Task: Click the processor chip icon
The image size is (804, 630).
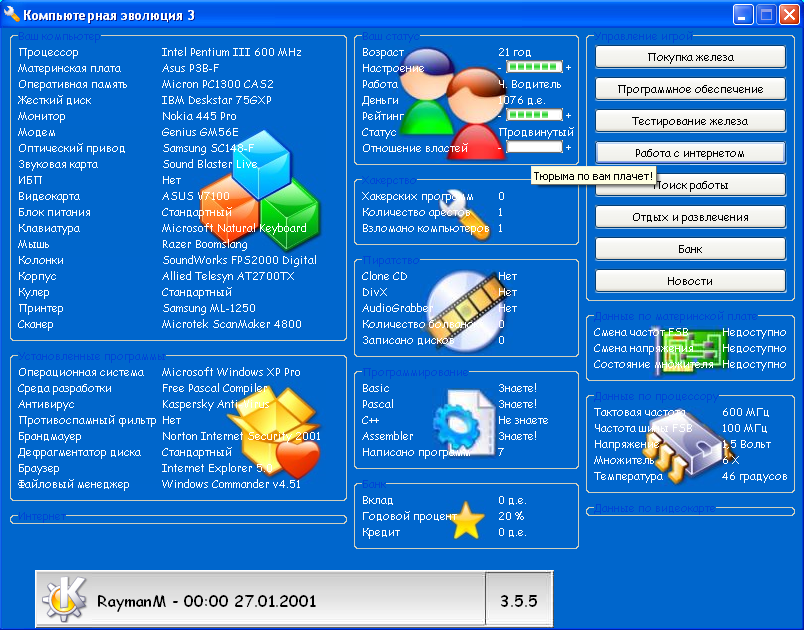Action: point(687,446)
